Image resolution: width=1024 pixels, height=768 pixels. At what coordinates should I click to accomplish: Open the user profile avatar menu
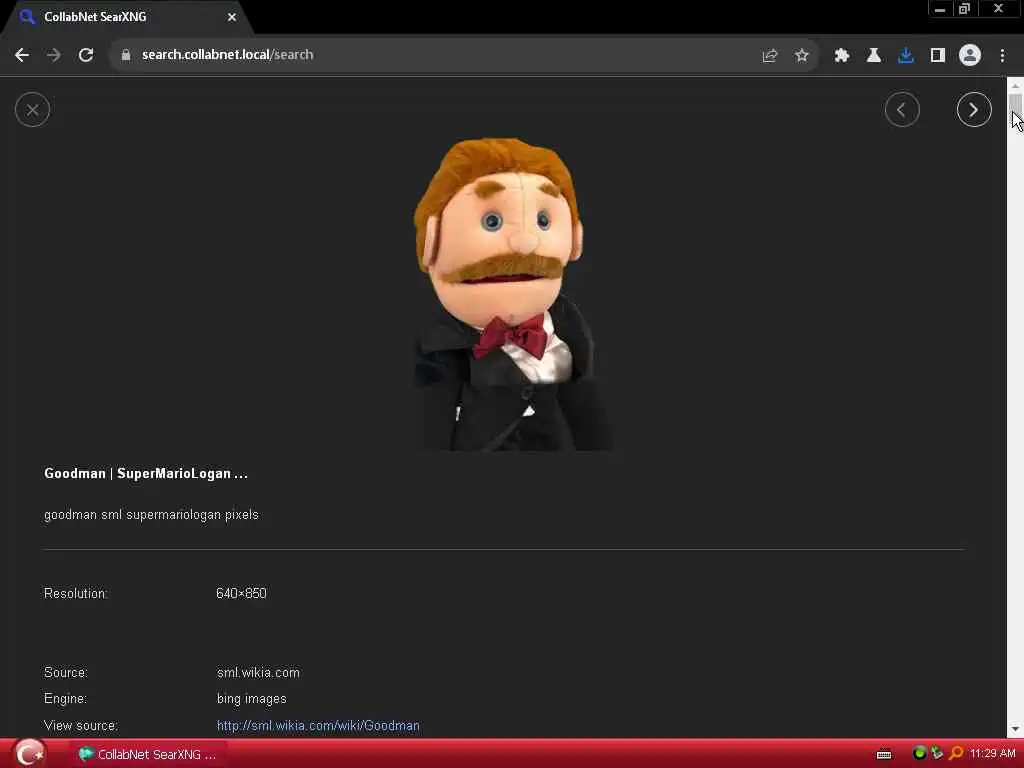(x=970, y=55)
